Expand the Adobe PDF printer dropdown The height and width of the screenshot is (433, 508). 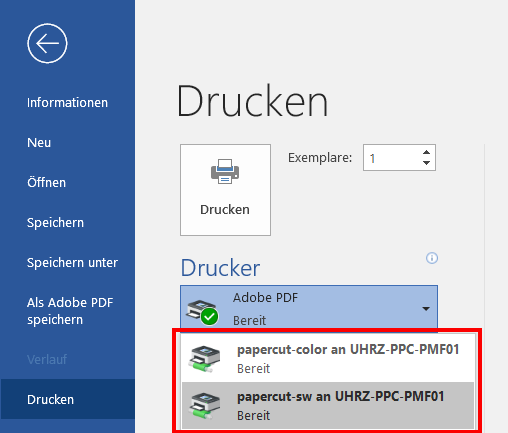(x=309, y=308)
